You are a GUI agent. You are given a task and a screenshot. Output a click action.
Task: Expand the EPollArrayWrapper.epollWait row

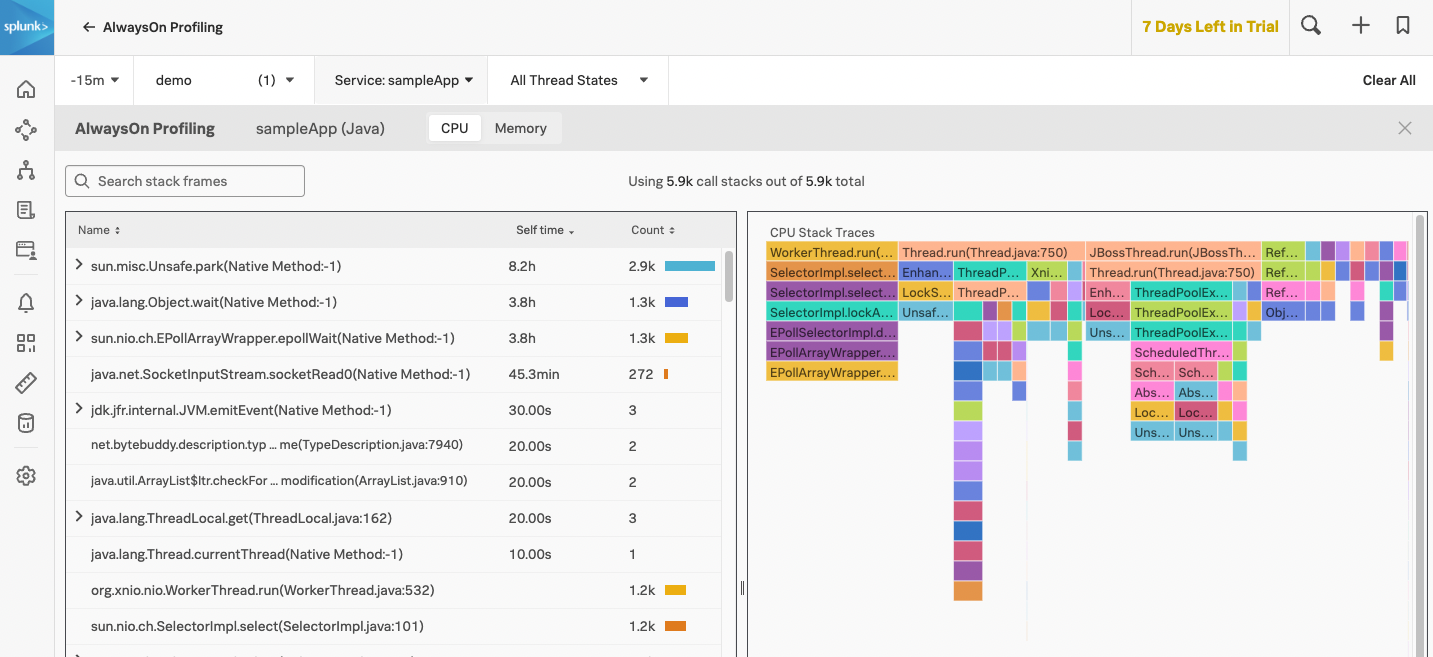point(79,337)
